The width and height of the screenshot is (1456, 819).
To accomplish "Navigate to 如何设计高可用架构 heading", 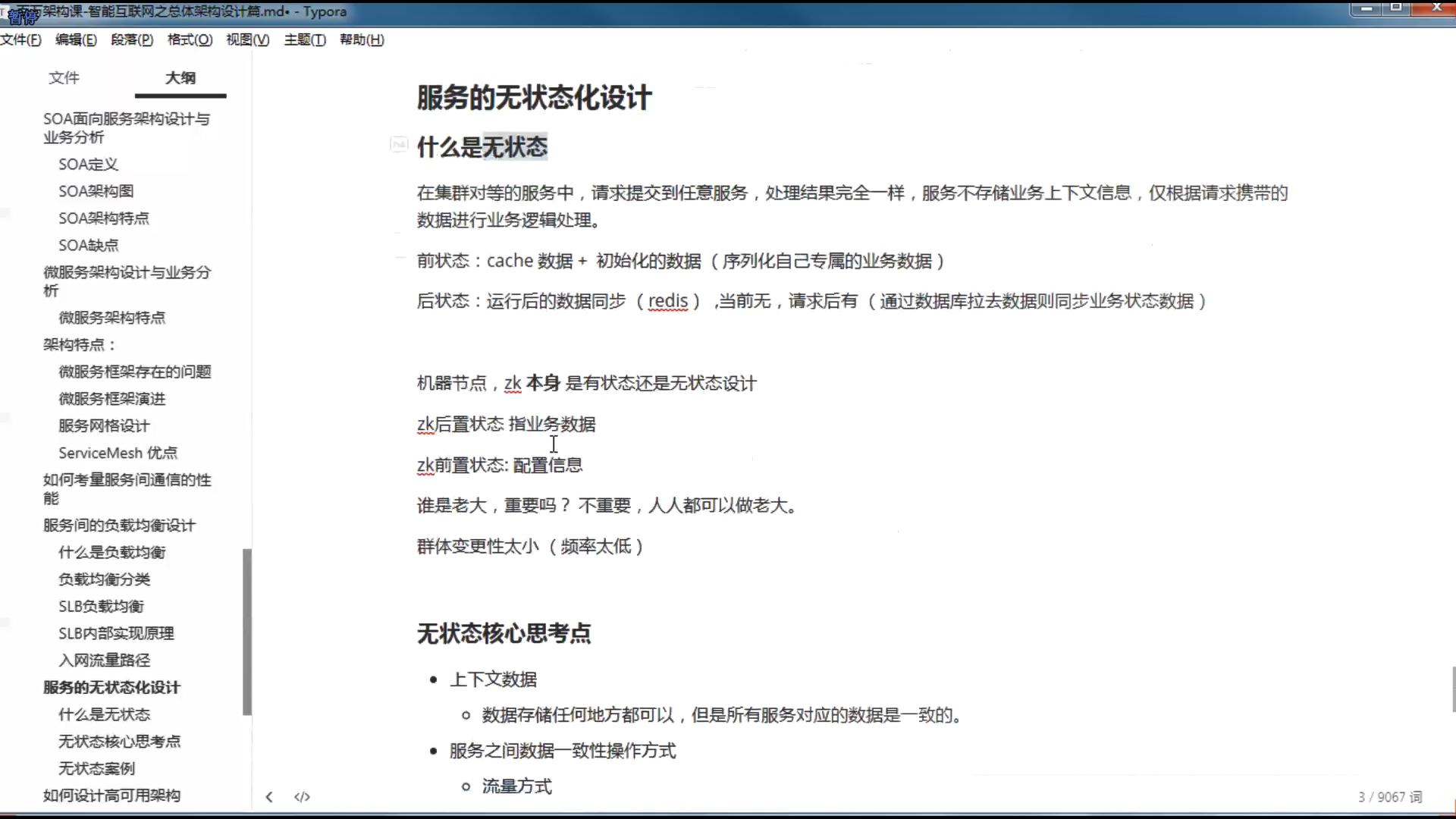I will (x=111, y=795).
